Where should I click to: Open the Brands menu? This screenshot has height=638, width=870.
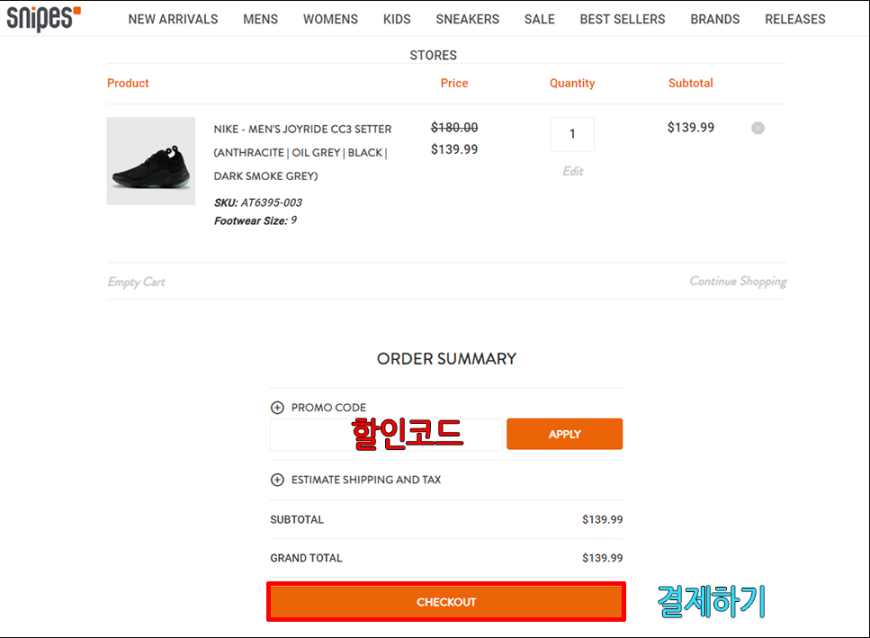coord(715,19)
